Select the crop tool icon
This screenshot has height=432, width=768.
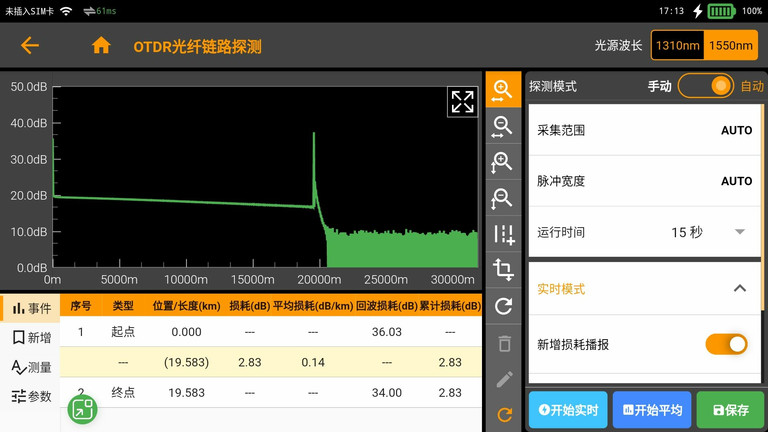(503, 270)
